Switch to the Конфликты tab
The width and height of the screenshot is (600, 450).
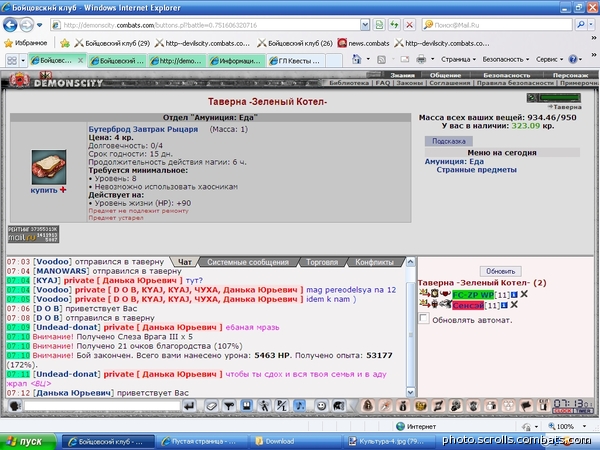374,262
